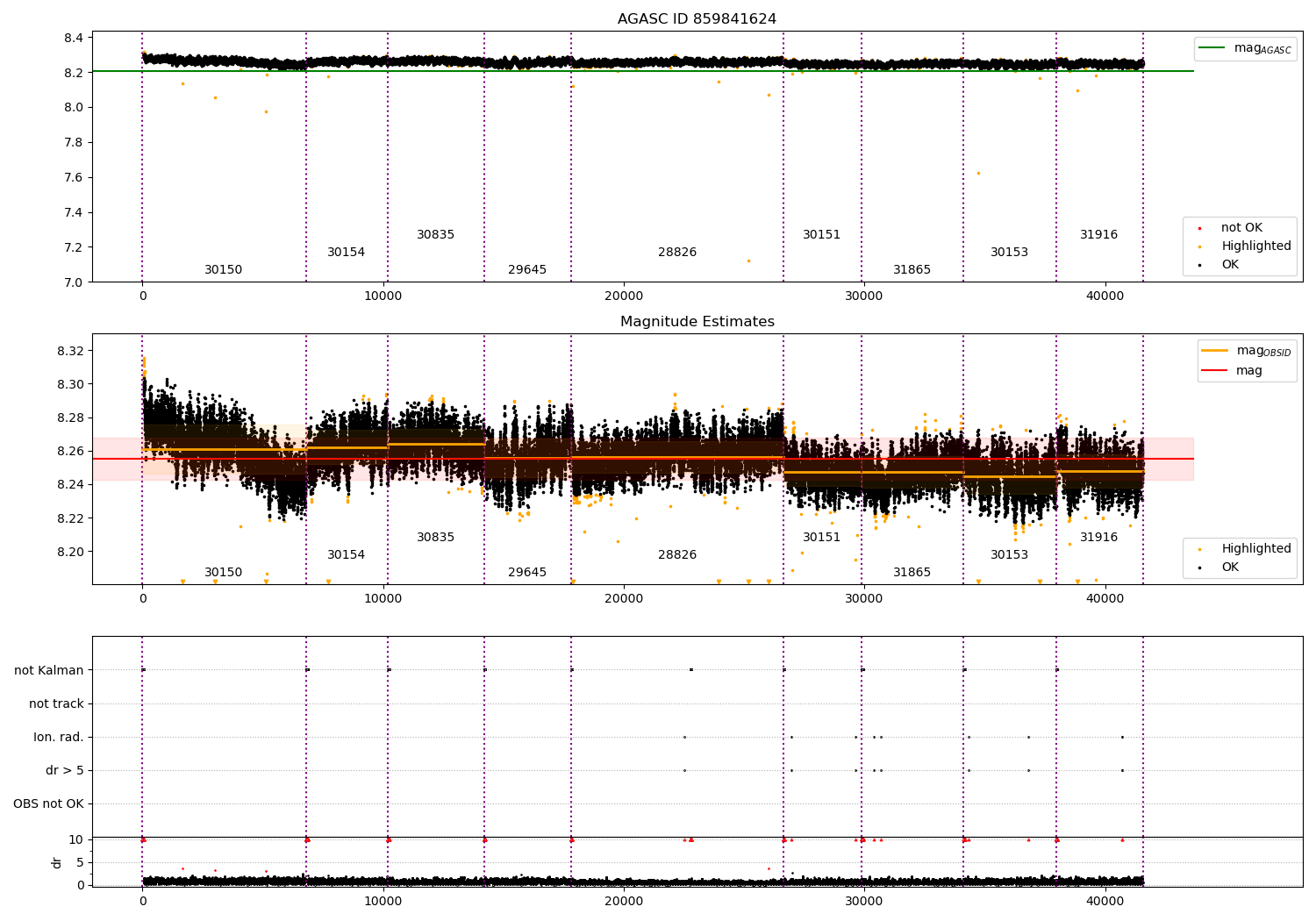Click 30153 in the Magnitude Estimates plot
1316x921 pixels.
(x=1010, y=555)
